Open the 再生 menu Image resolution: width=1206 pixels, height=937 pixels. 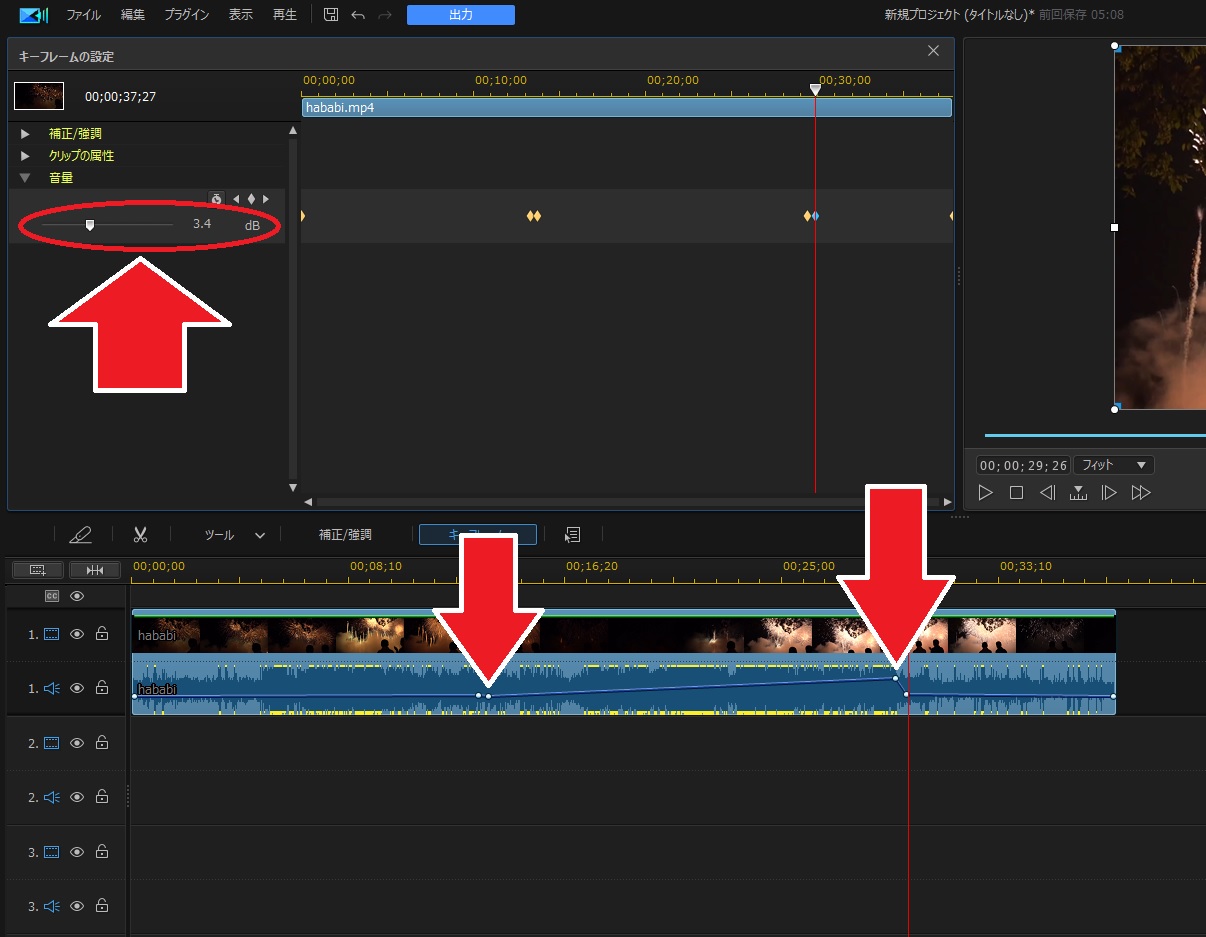pos(284,15)
